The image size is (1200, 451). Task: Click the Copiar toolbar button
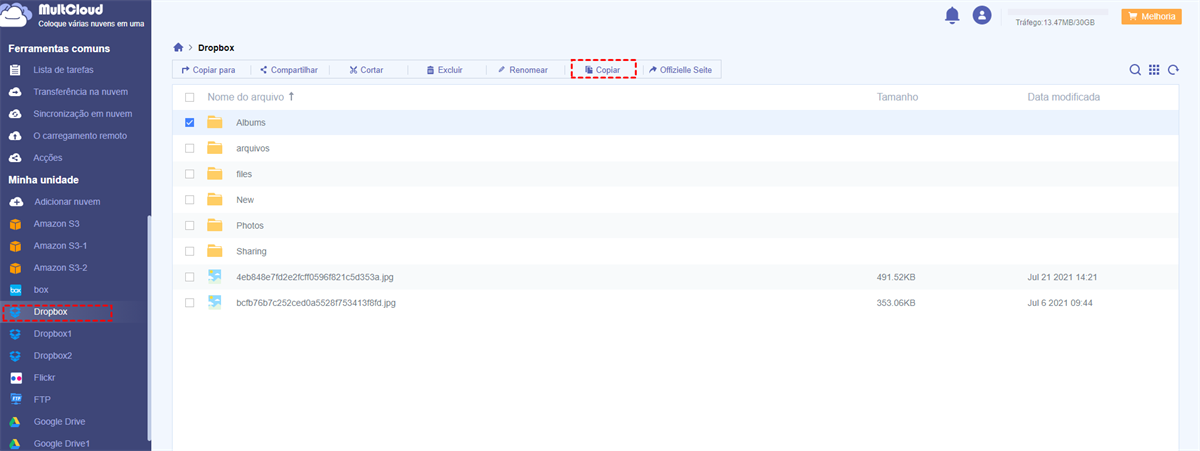pos(603,70)
